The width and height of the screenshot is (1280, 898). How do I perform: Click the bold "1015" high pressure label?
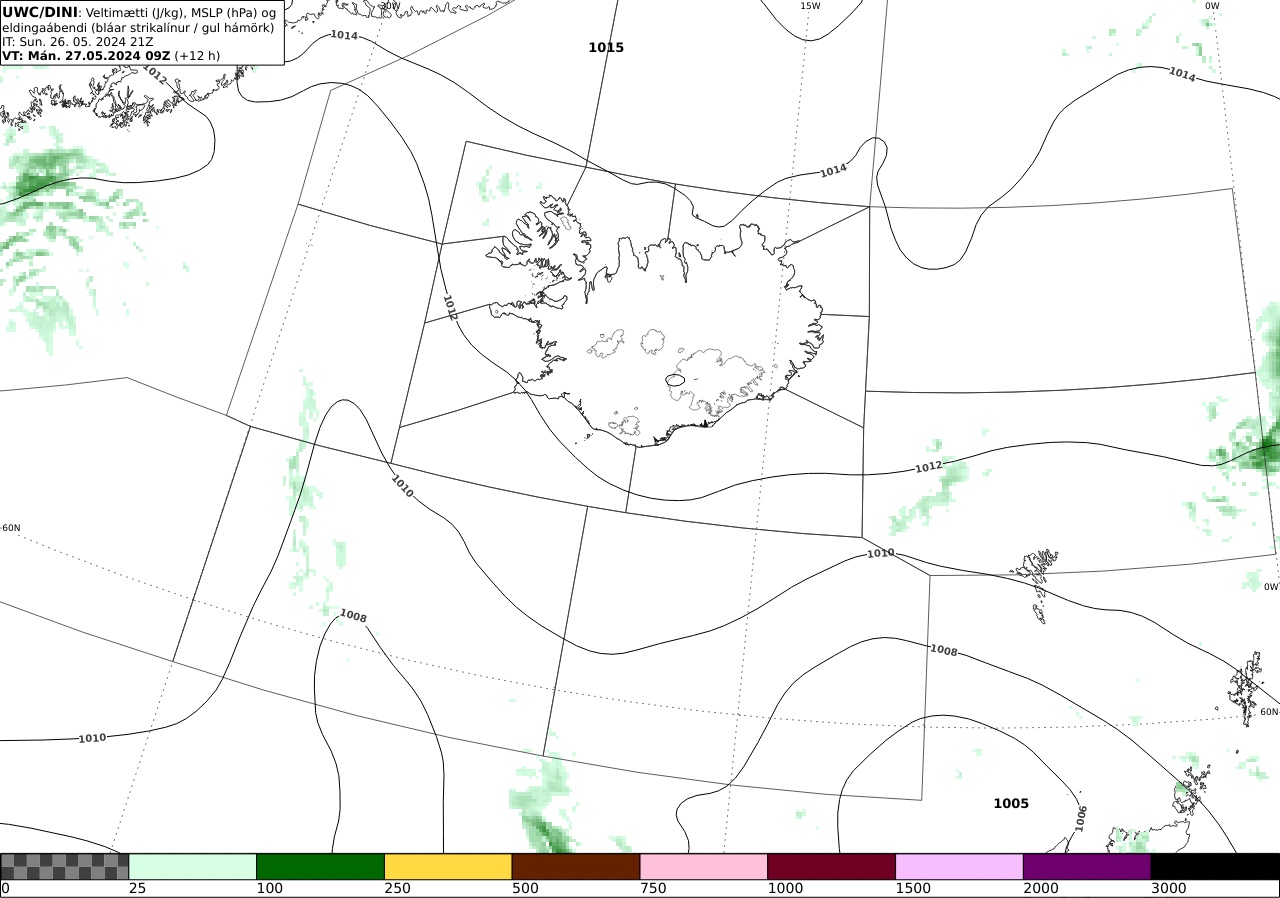pos(606,47)
